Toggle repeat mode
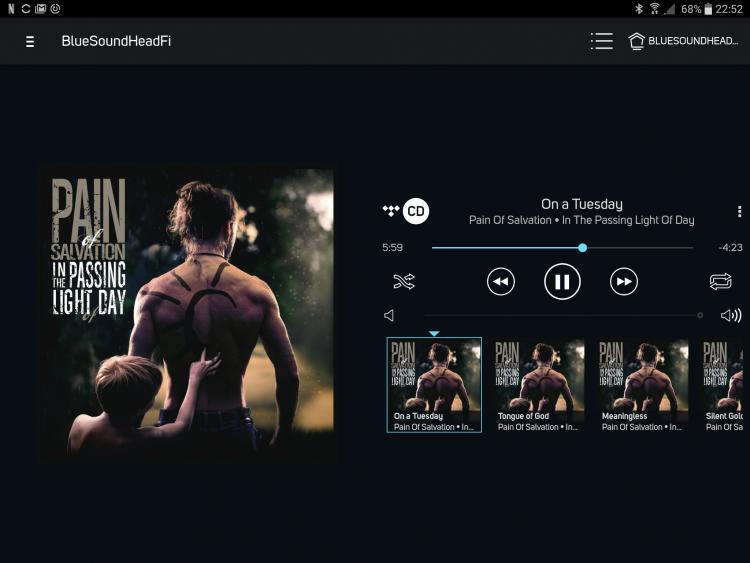Screen dimensions: 750x563 (720, 281)
